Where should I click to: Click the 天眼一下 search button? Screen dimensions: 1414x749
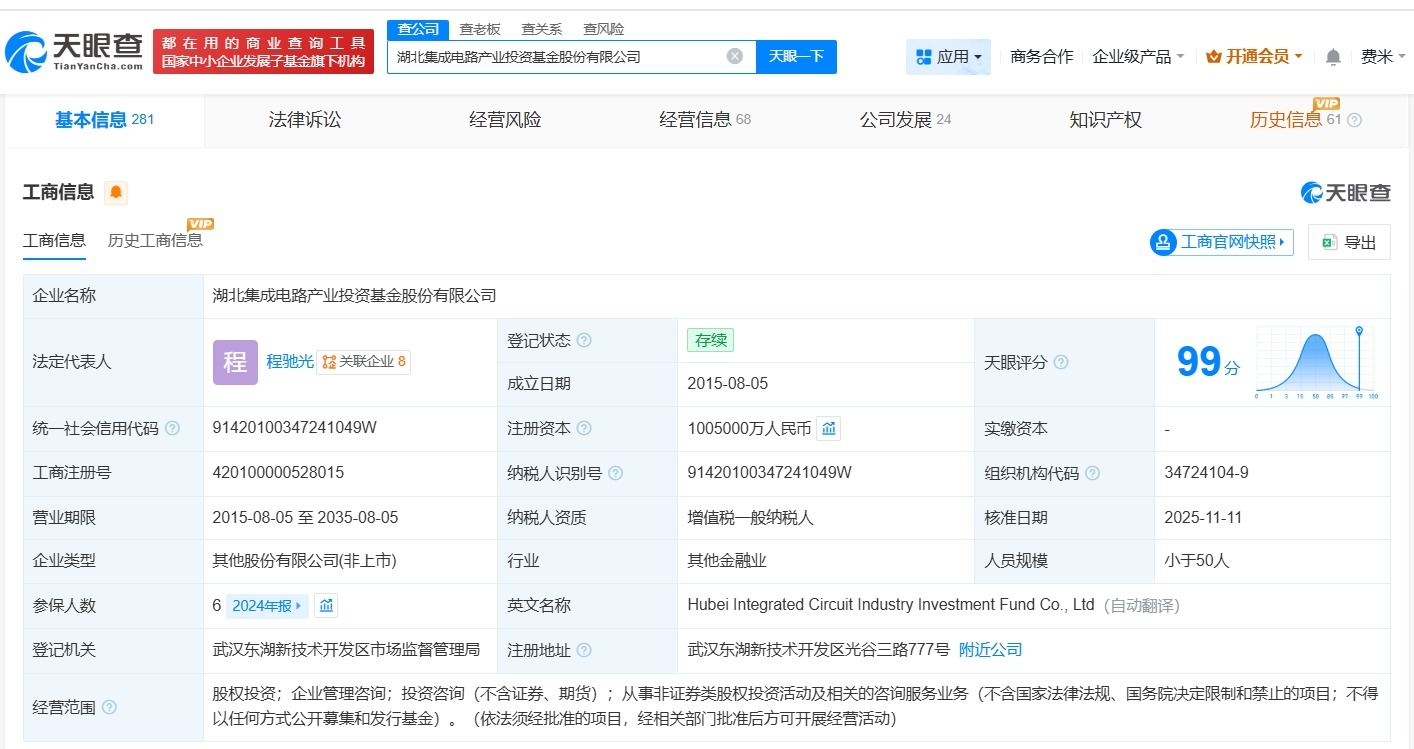pos(796,57)
